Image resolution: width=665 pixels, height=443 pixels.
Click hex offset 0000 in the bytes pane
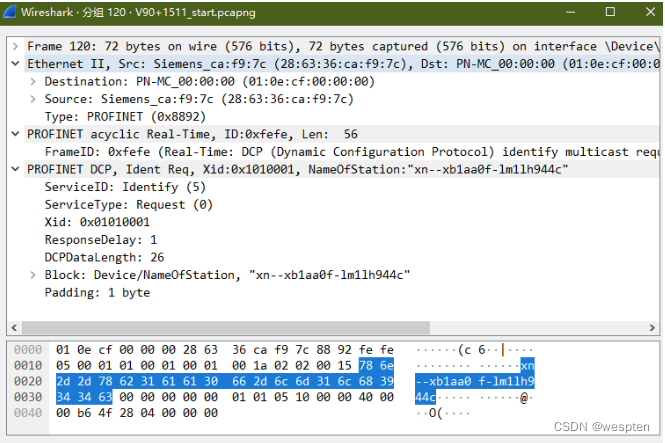[x=28, y=350]
